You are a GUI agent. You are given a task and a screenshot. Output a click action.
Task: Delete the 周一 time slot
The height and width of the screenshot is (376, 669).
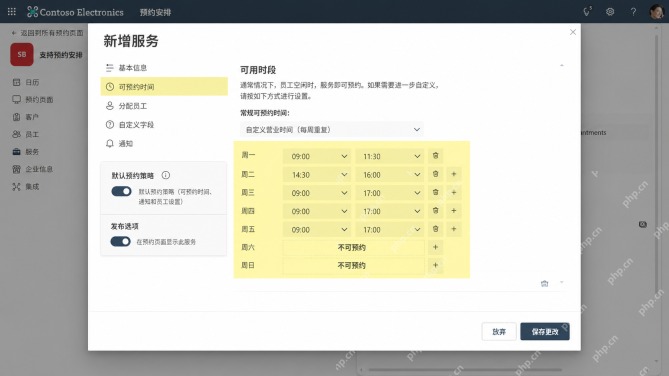pyautogui.click(x=436, y=156)
